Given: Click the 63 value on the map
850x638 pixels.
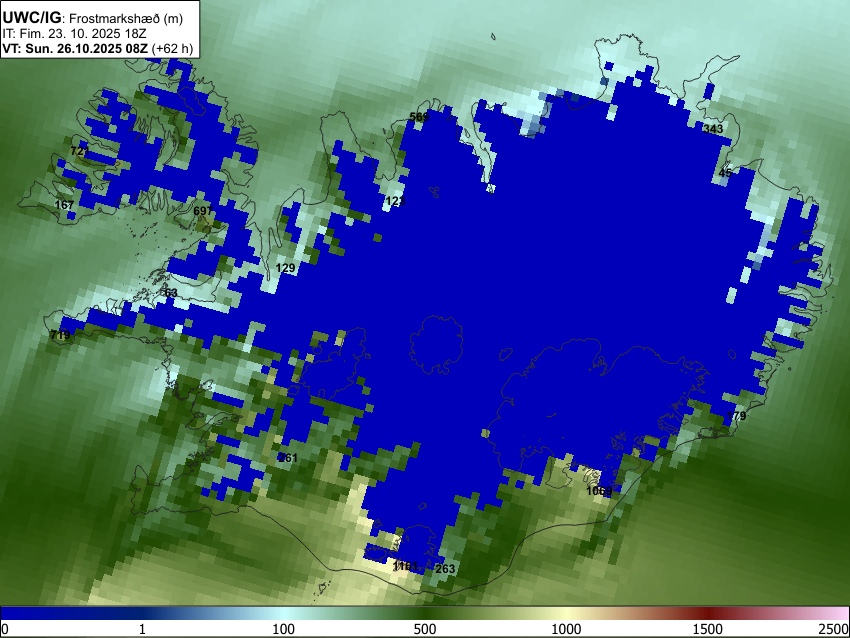Looking at the screenshot, I should (x=171, y=293).
